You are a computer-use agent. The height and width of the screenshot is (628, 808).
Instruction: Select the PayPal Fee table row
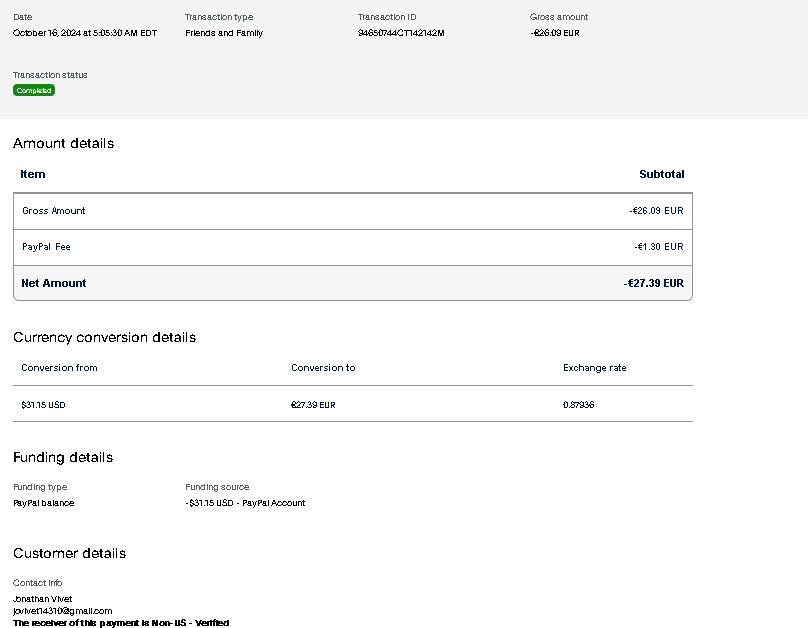352,247
